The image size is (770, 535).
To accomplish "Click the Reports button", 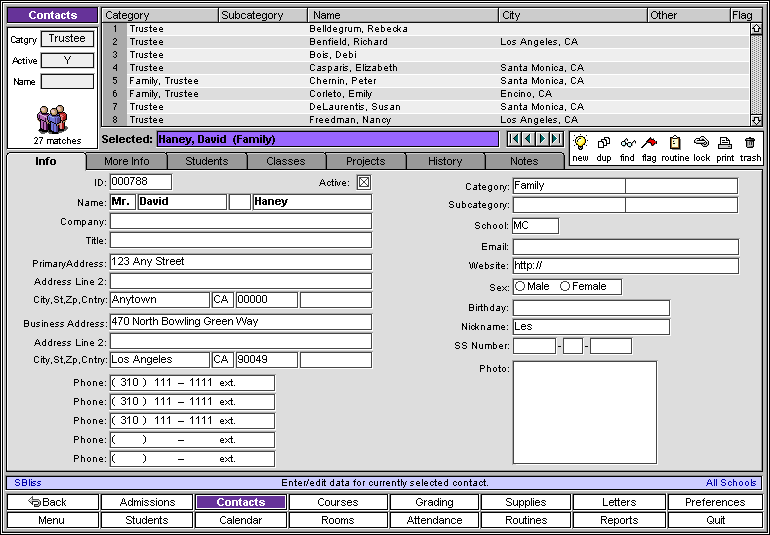I will click(619, 520).
